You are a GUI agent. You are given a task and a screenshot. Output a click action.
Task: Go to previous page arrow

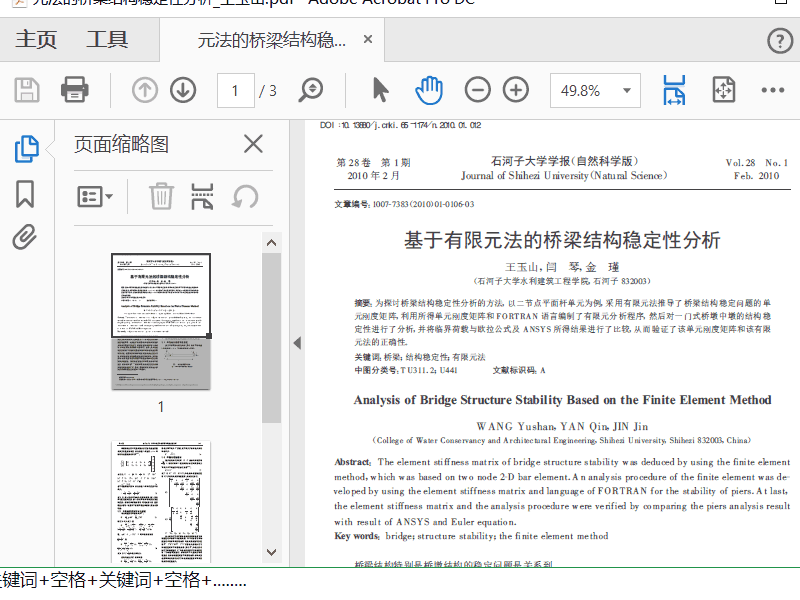coord(145,90)
